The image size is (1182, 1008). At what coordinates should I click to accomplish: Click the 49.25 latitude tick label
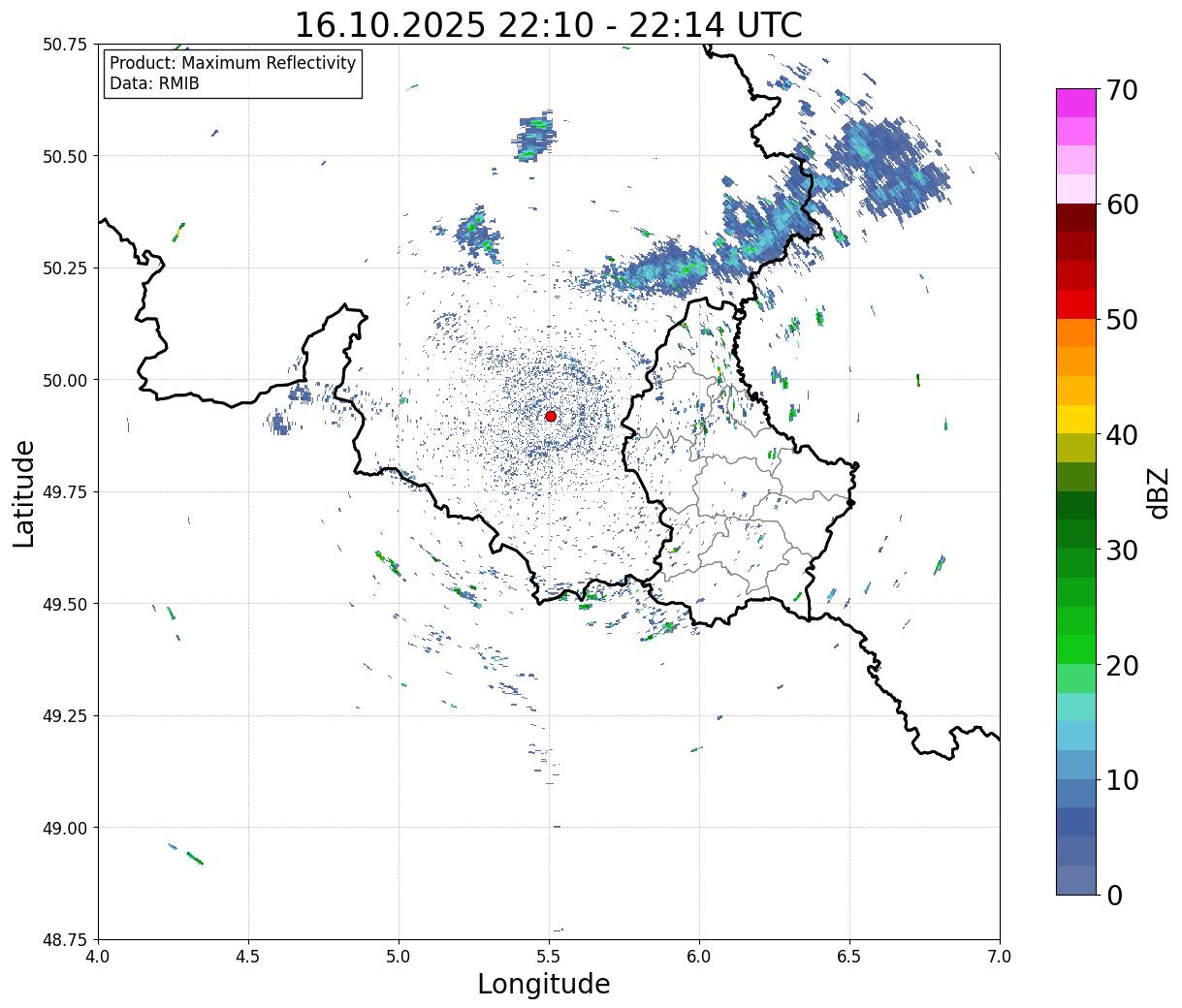click(x=65, y=716)
